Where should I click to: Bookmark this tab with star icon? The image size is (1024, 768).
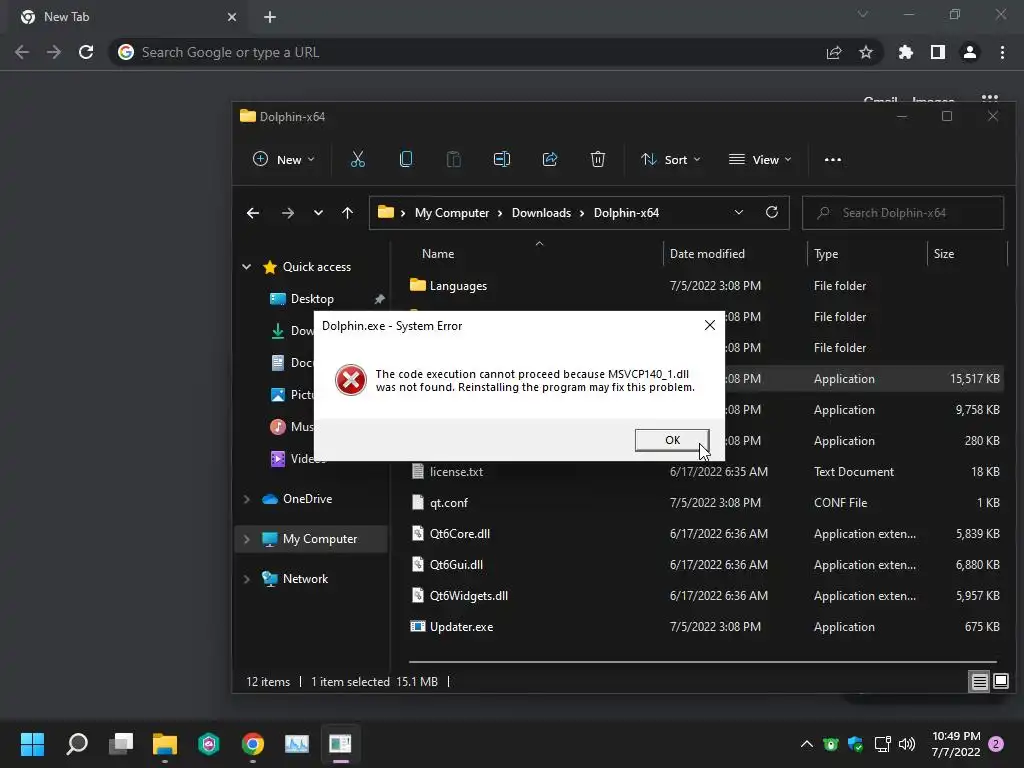point(866,52)
